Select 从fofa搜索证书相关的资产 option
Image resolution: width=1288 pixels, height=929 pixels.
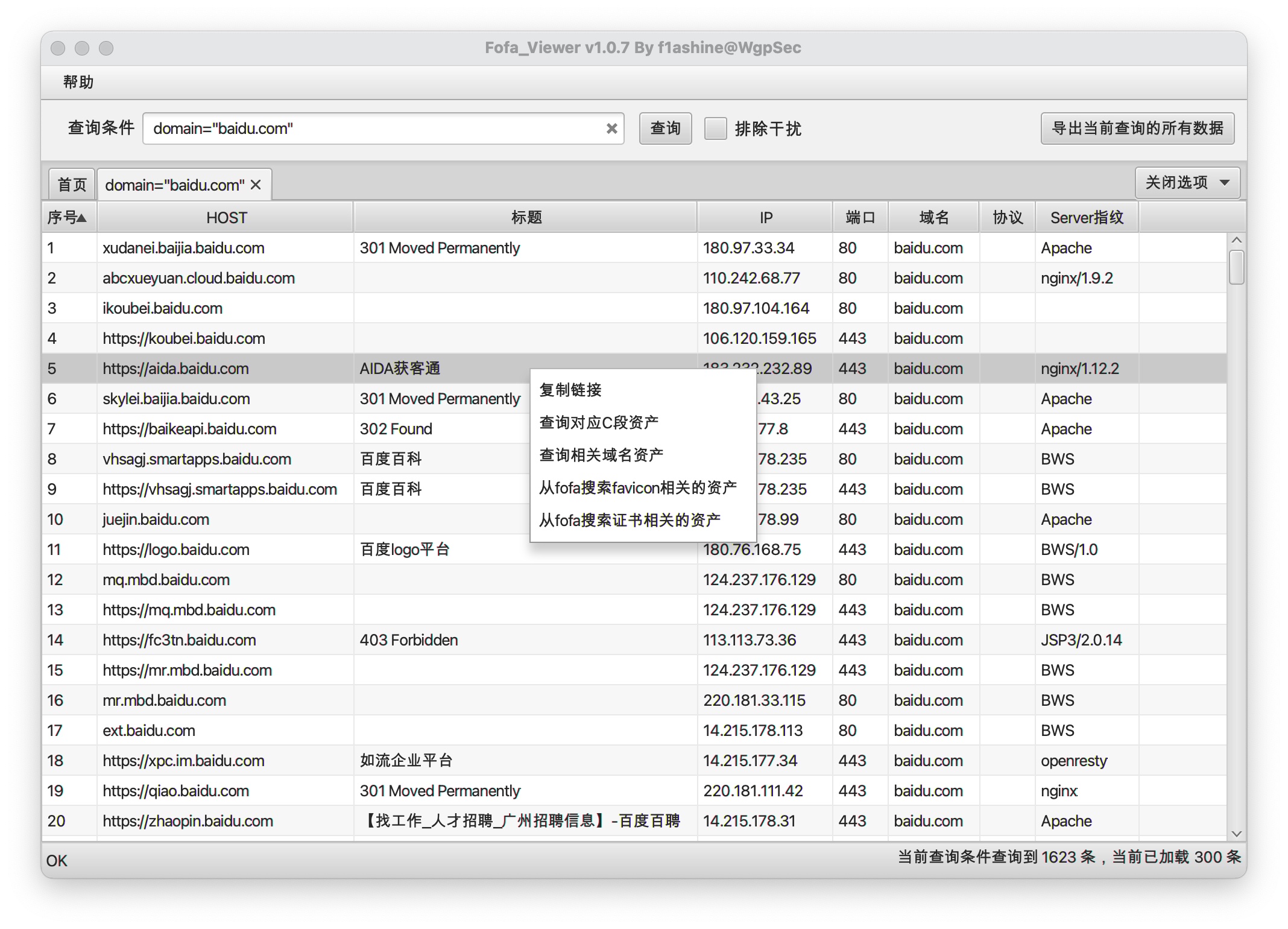pyautogui.click(x=630, y=520)
